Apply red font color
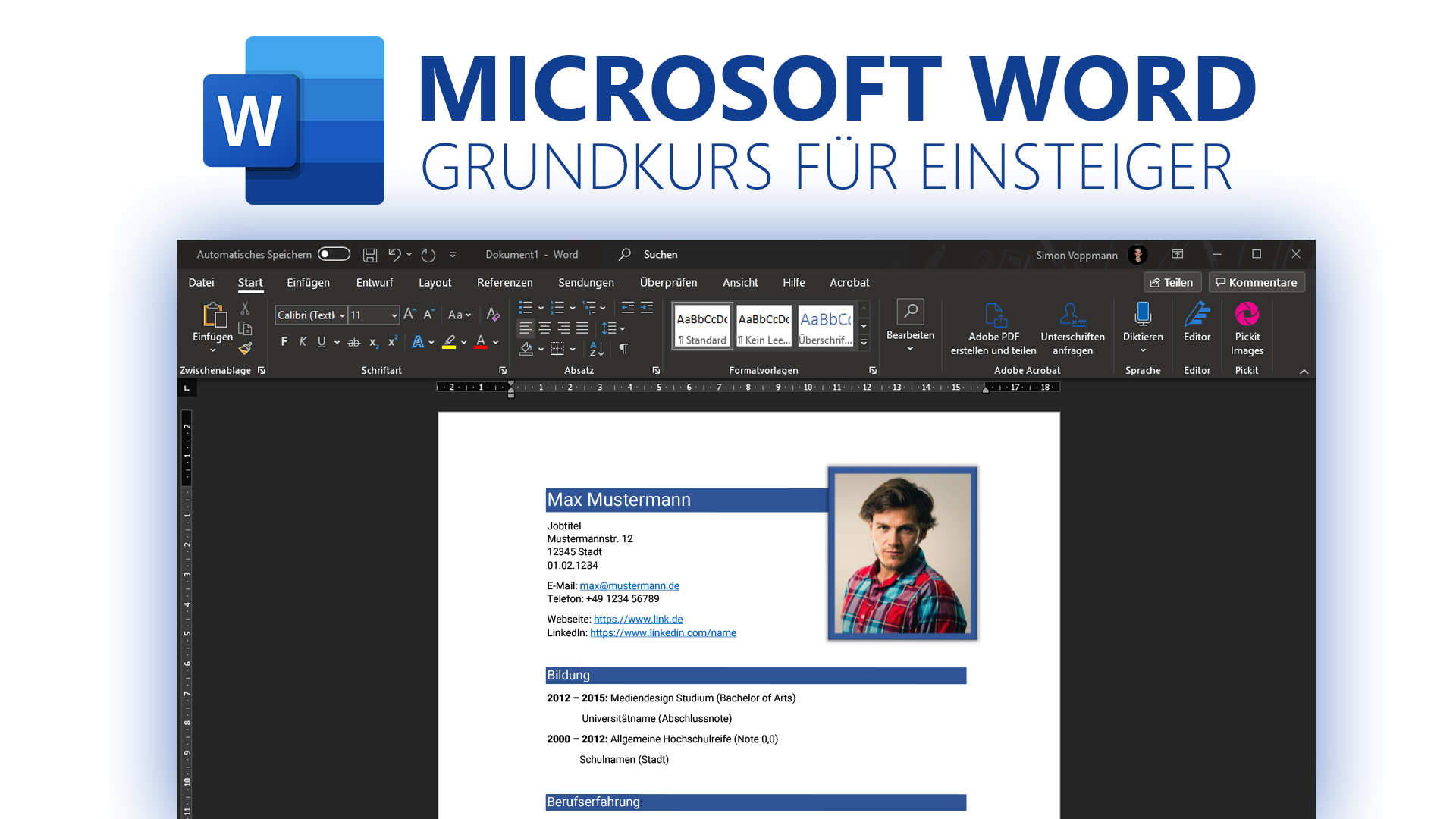 click(481, 343)
